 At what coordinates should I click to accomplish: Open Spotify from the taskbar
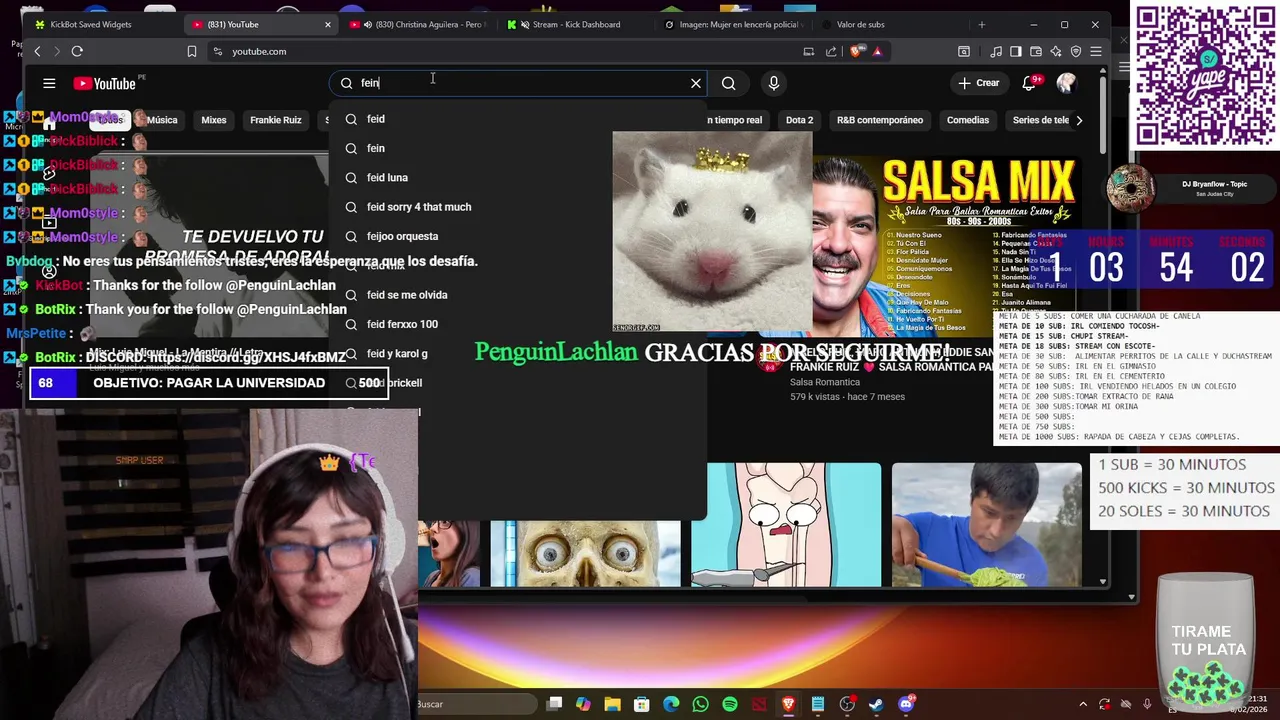(730, 704)
